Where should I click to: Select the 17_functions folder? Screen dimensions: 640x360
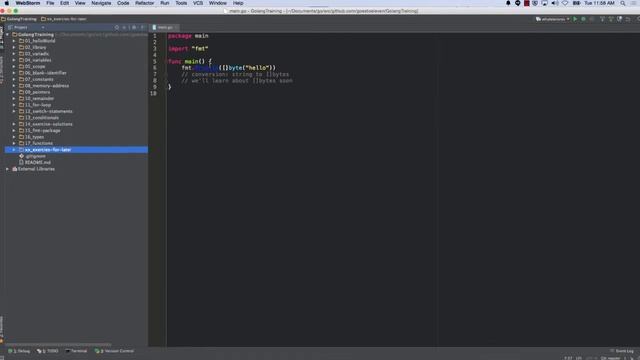[x=39, y=143]
